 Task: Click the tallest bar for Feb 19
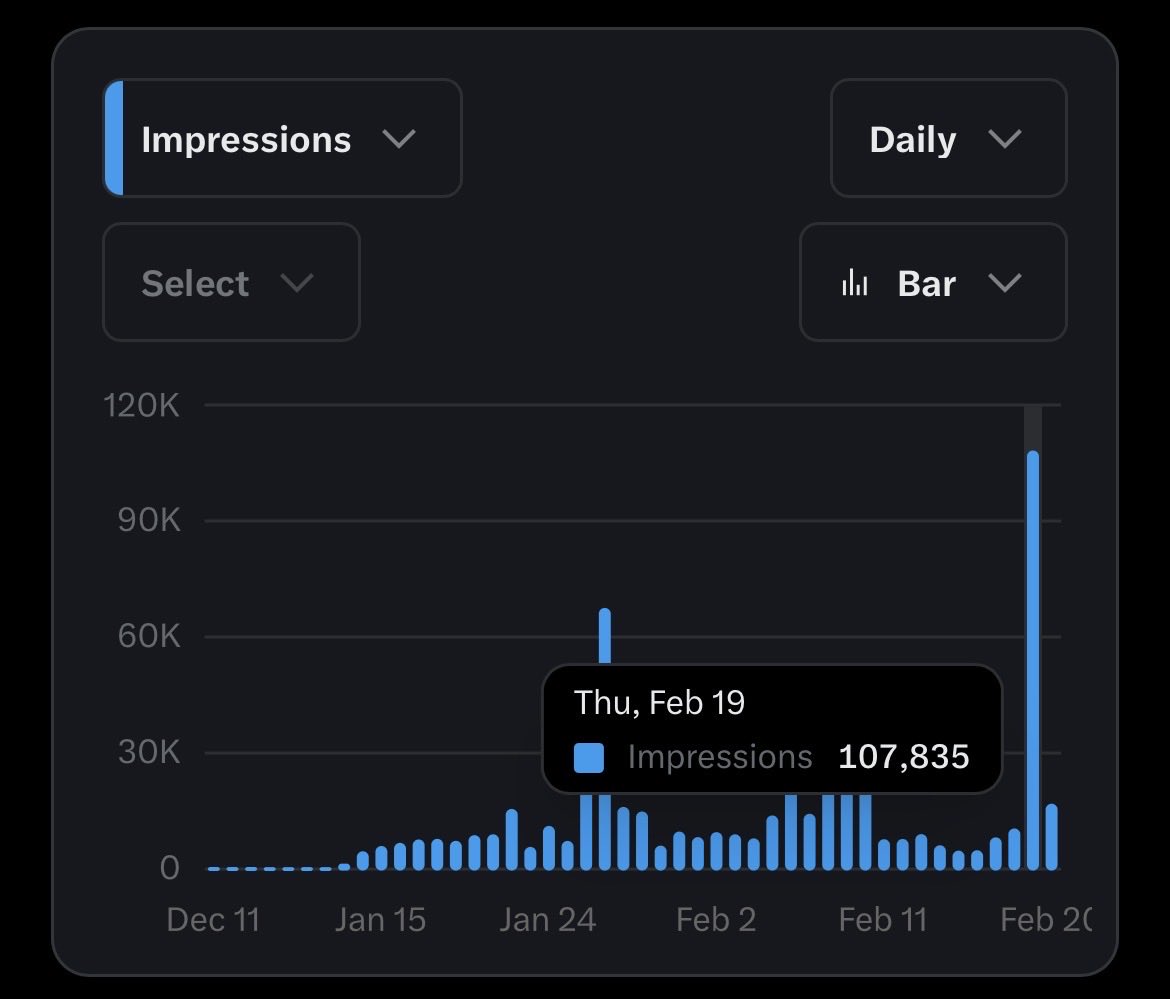[x=1033, y=660]
